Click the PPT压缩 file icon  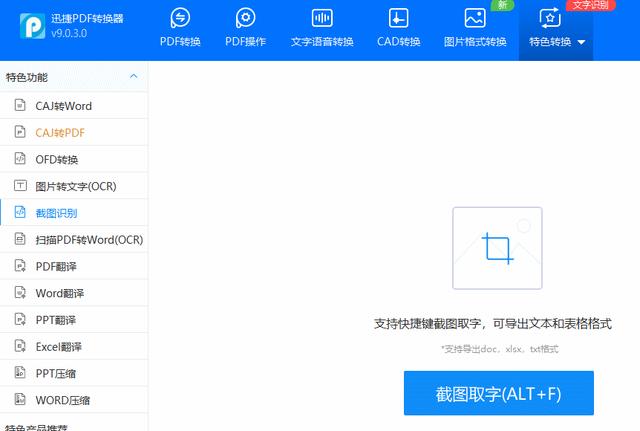pyautogui.click(x=20, y=373)
